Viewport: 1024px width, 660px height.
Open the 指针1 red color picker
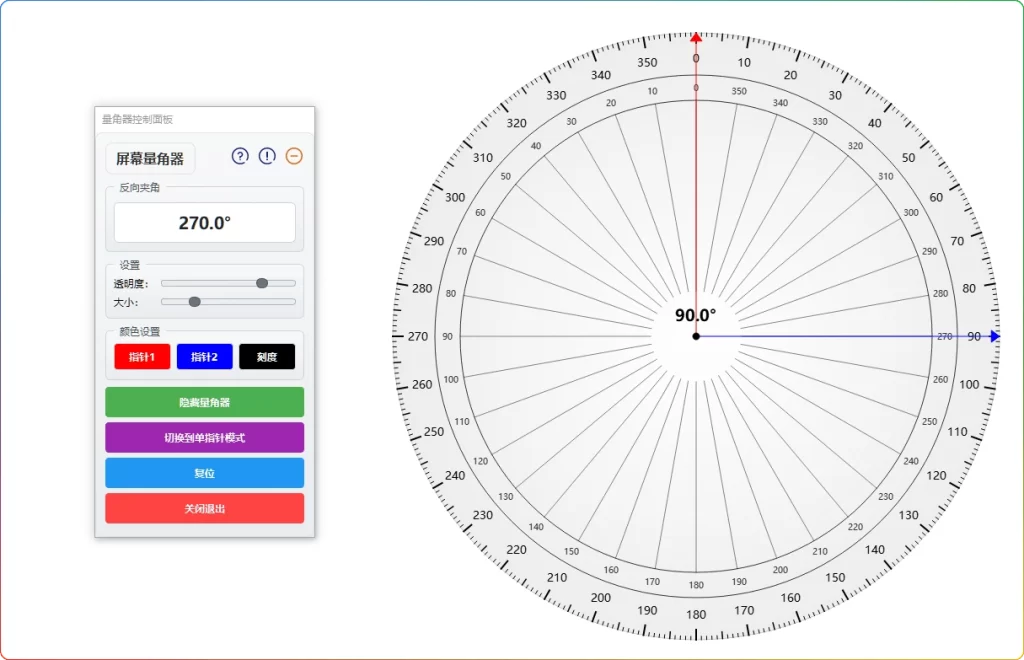tap(141, 356)
